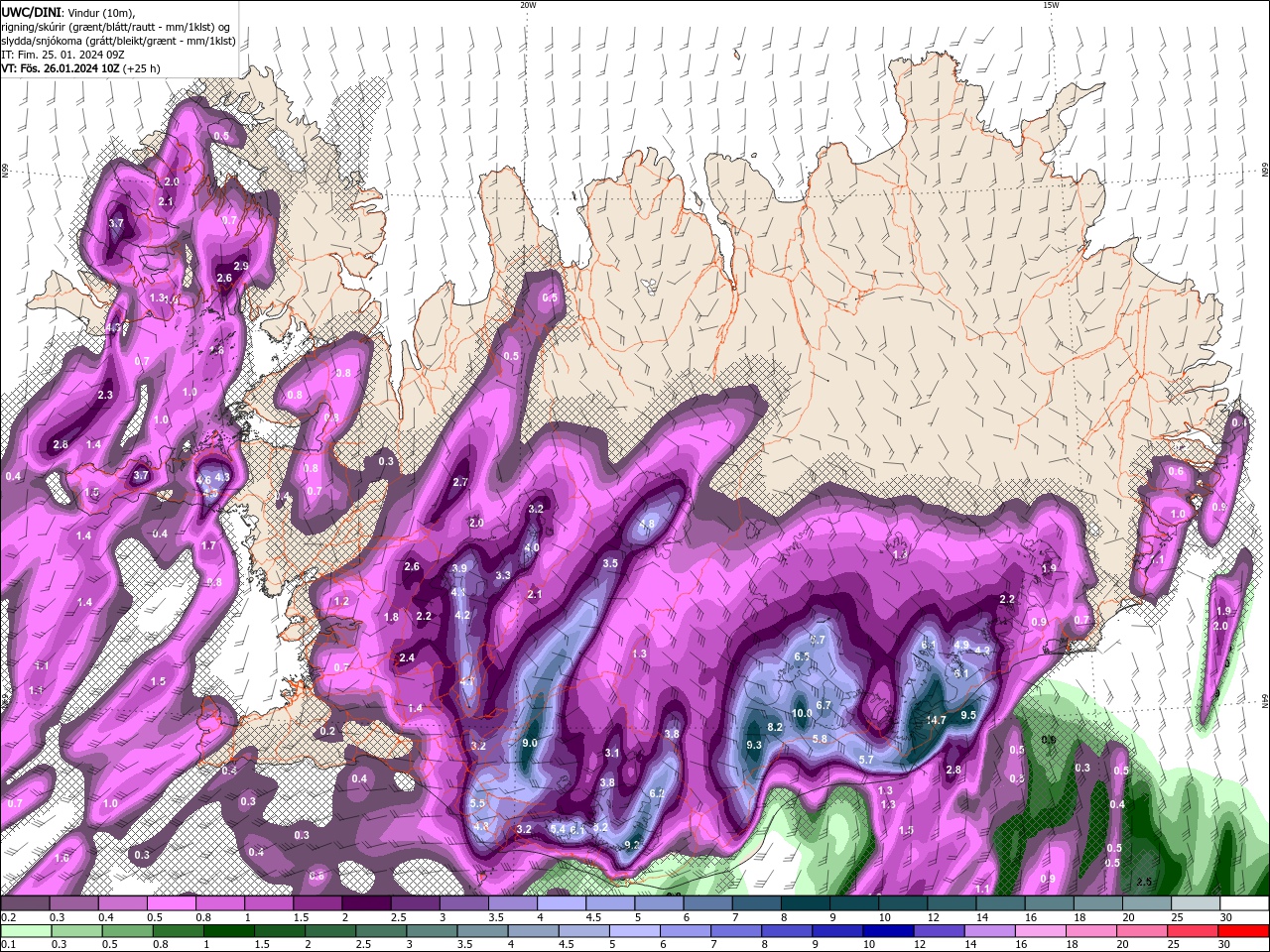Click the palest green lower legend swatch between 0.1 and 0.3
This screenshot has height=952, width=1270.
(26, 931)
